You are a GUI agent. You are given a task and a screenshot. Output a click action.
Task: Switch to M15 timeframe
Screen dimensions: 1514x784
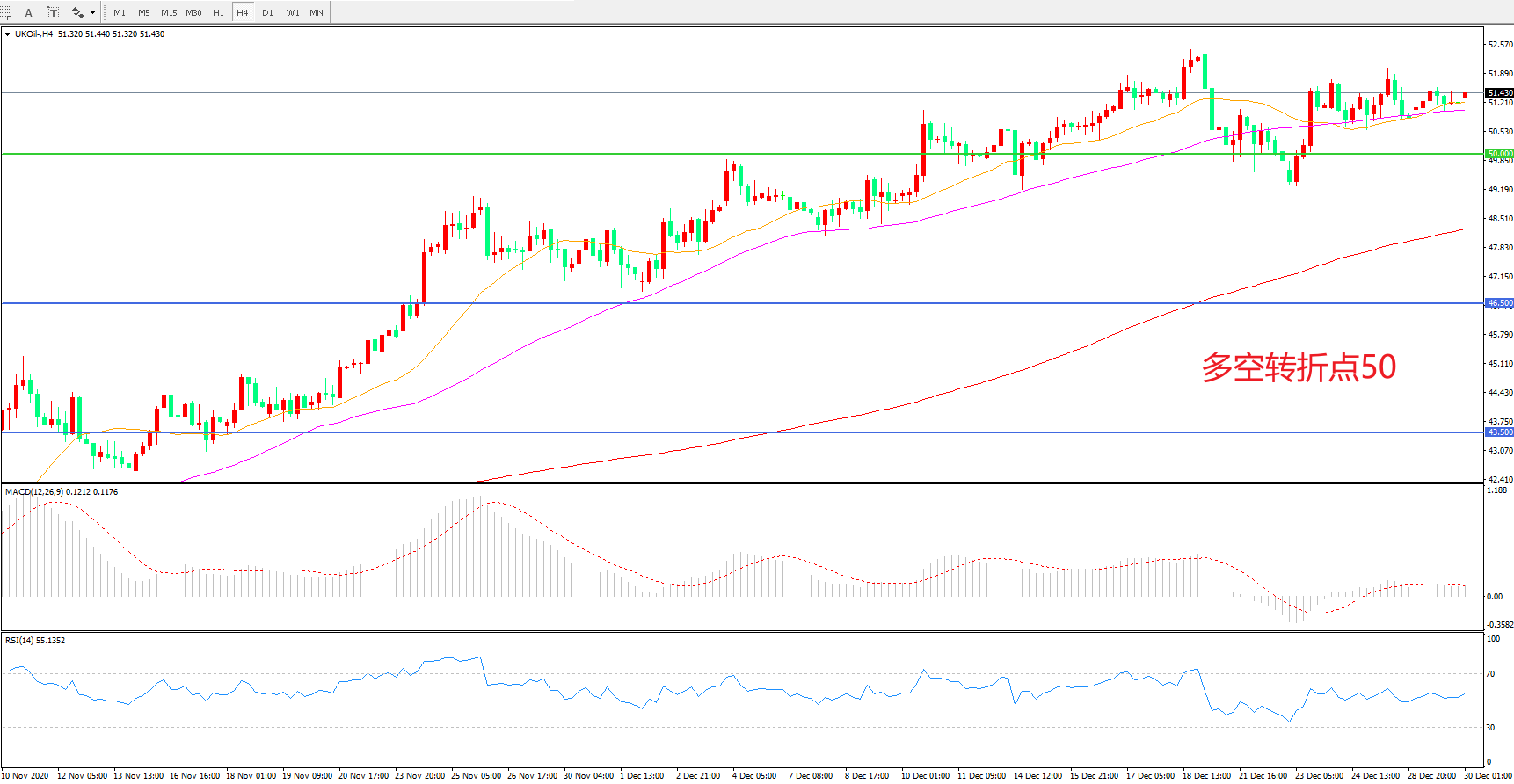tap(169, 12)
